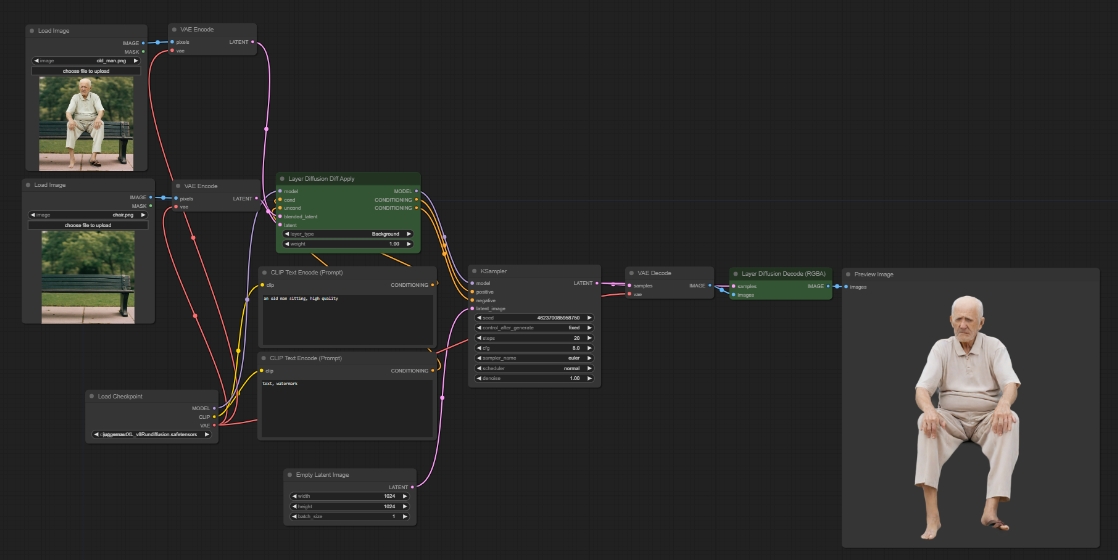Toggle the control_after_generate fixed setting
The height and width of the screenshot is (560, 1118).
click(533, 328)
